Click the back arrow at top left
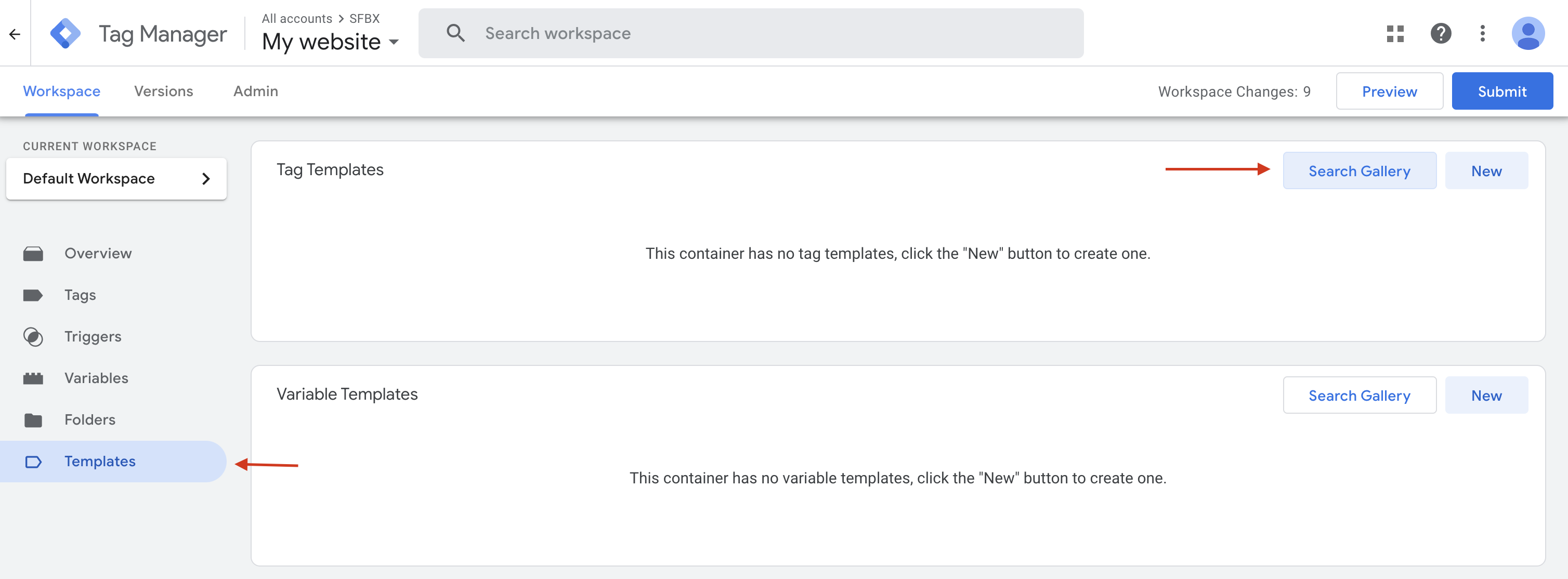 pos(15,33)
